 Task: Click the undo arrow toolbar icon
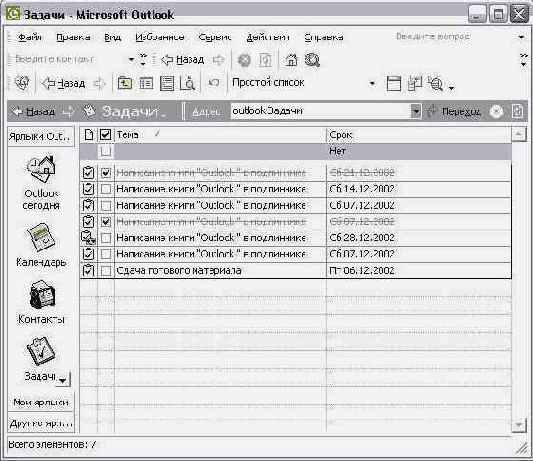[x=214, y=83]
